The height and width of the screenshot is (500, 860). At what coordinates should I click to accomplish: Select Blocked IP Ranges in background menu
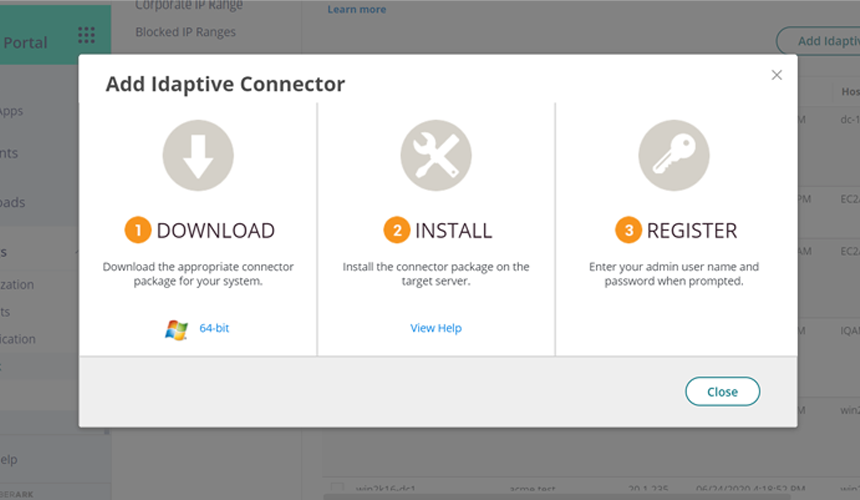tap(185, 32)
